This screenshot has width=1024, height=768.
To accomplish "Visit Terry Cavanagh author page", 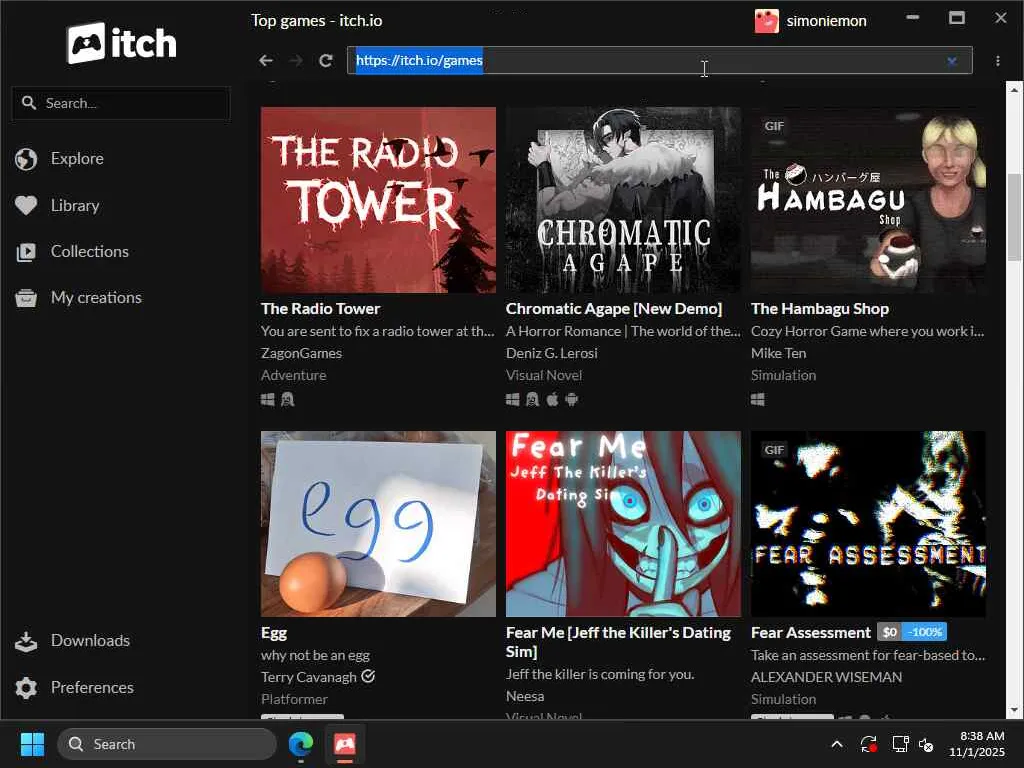I will [x=309, y=677].
